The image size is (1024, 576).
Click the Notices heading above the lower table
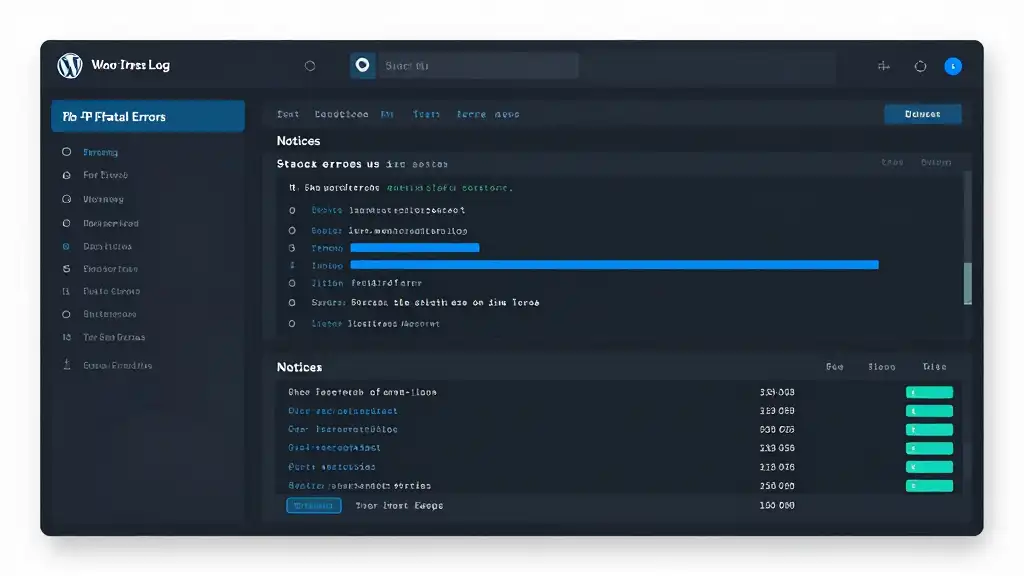(299, 367)
